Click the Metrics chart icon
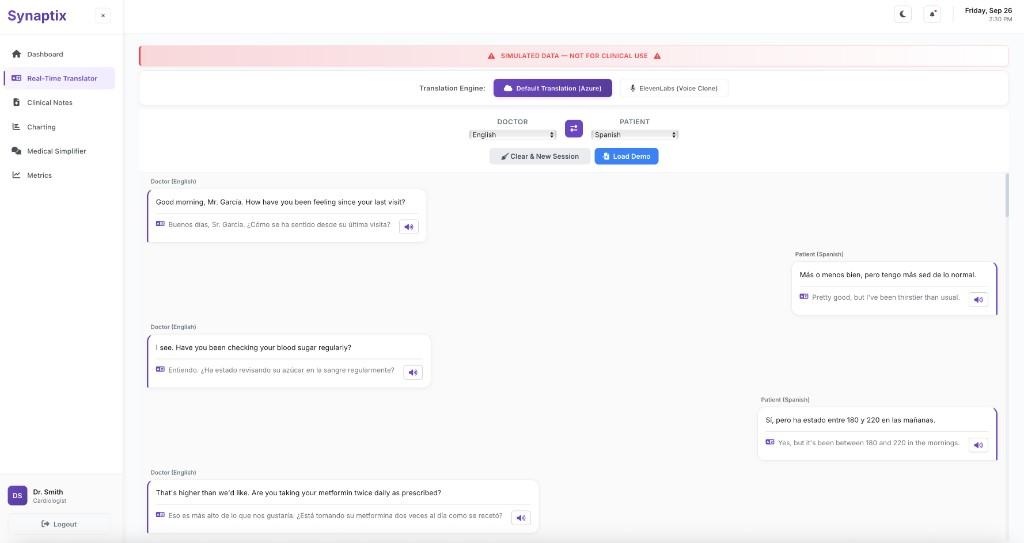This screenshot has height=543, width=1024. [x=16, y=175]
